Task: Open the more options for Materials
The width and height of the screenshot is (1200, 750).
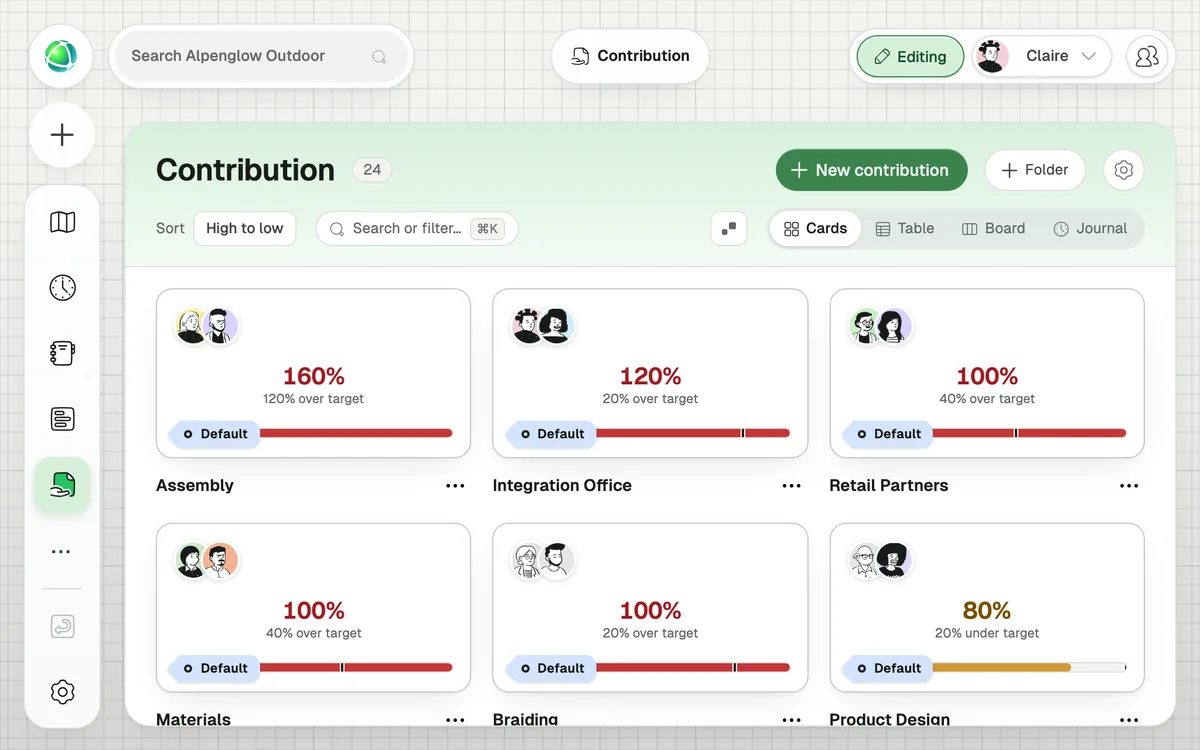Action: 455,720
